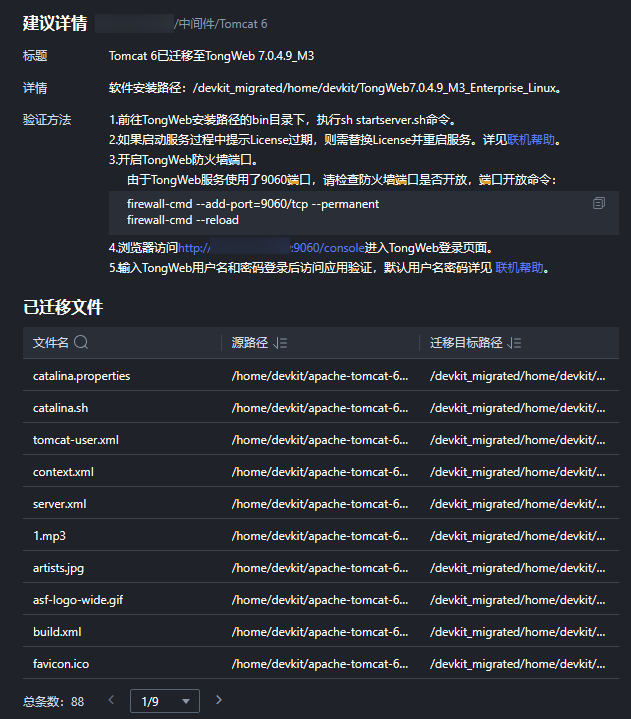Image resolution: width=631 pixels, height=719 pixels.
Task: Click the firewall-cmd --reload command text
Action: click(x=183, y=220)
